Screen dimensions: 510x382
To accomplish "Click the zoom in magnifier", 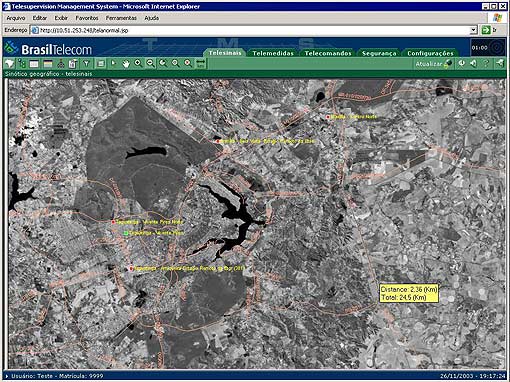I will 138,63.
